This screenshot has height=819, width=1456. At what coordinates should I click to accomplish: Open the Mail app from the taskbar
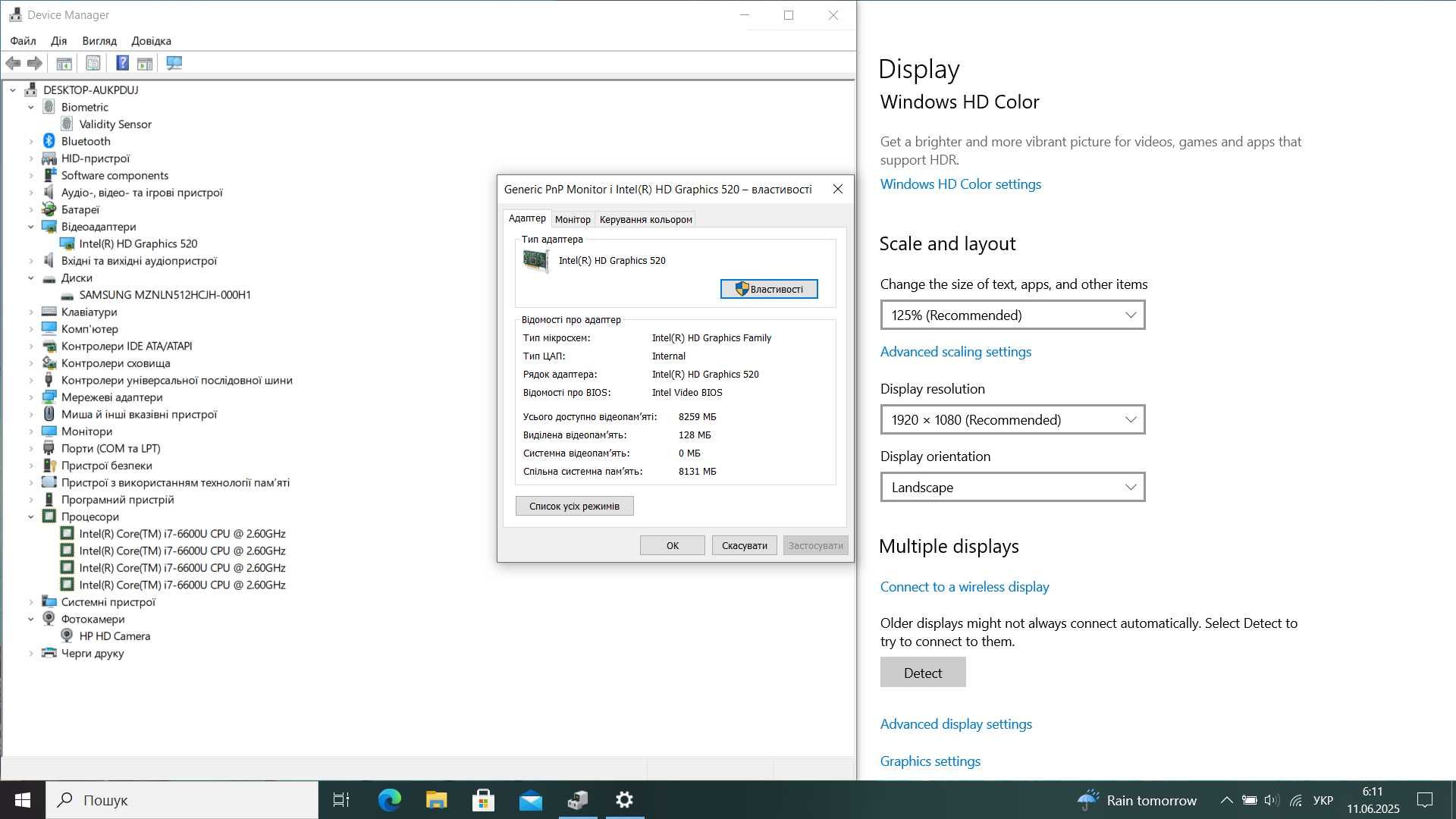tap(531, 799)
